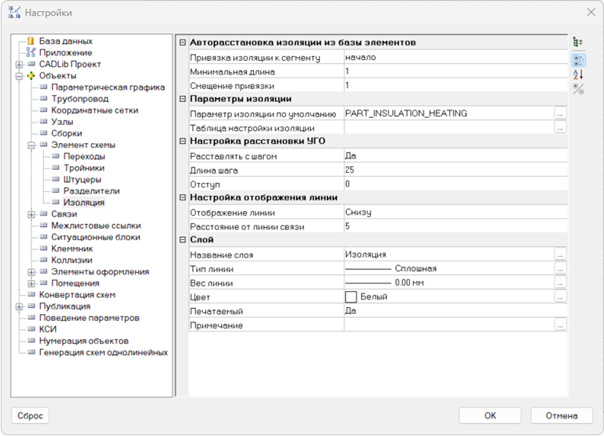
Task: Close the Настройки dialog
Action: click(591, 12)
